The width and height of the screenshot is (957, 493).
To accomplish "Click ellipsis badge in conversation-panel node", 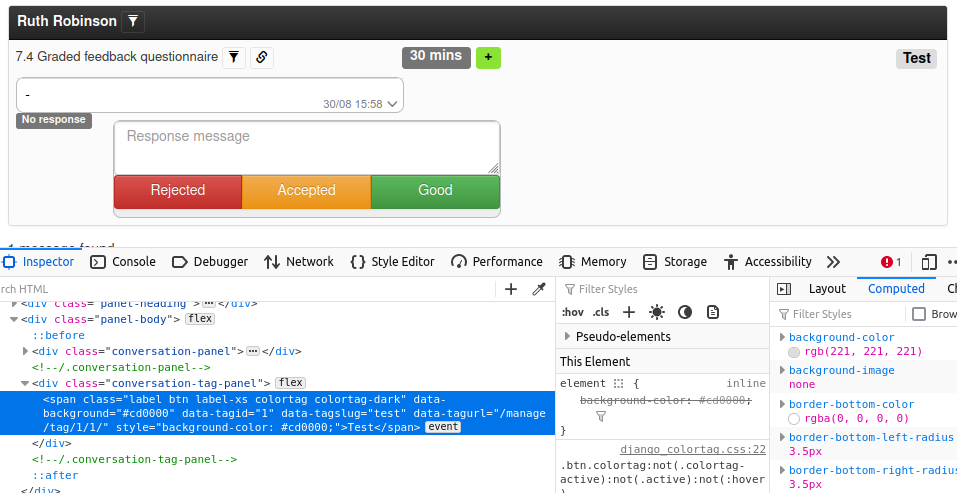I will click(x=253, y=351).
